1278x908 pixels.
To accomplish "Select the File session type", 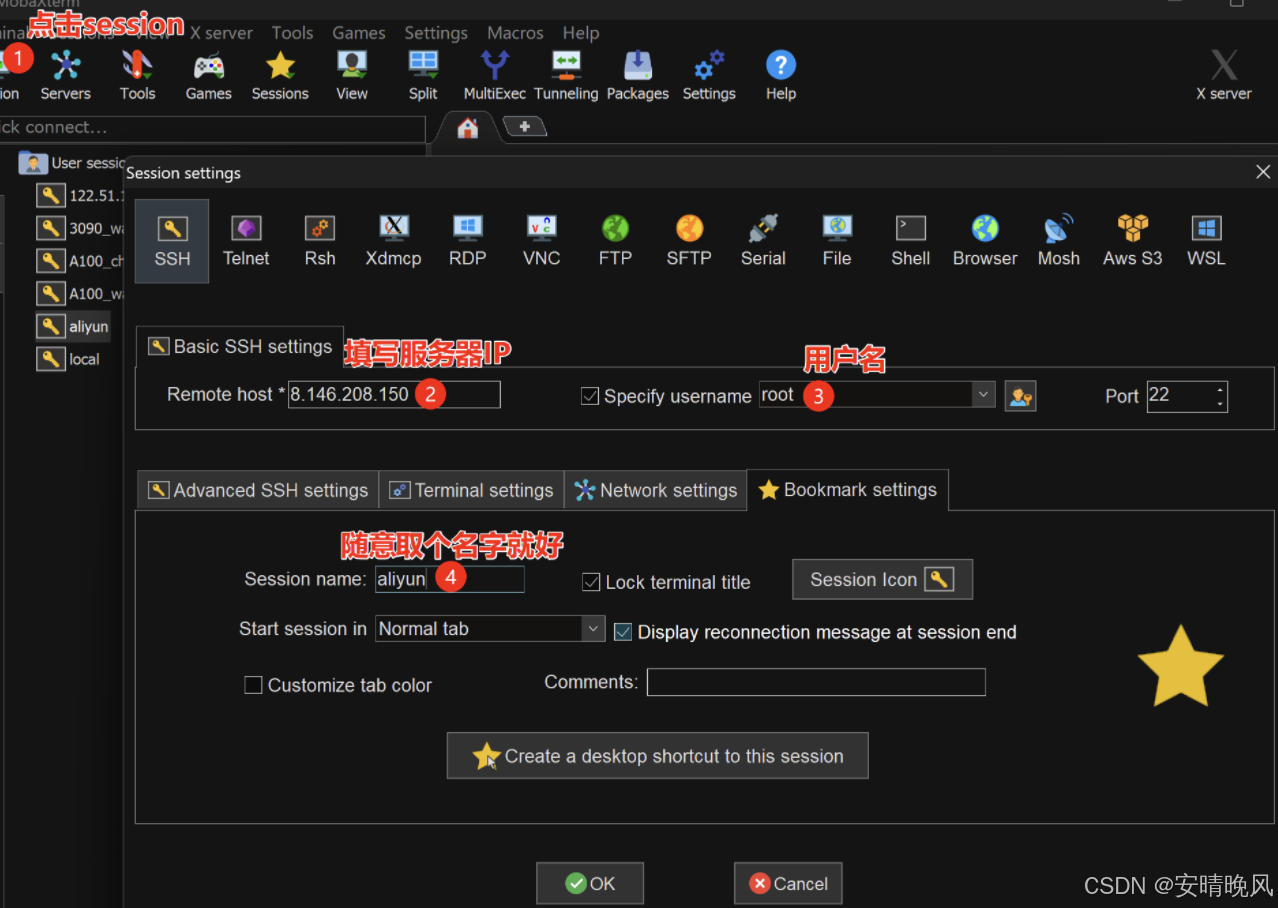I will point(837,241).
